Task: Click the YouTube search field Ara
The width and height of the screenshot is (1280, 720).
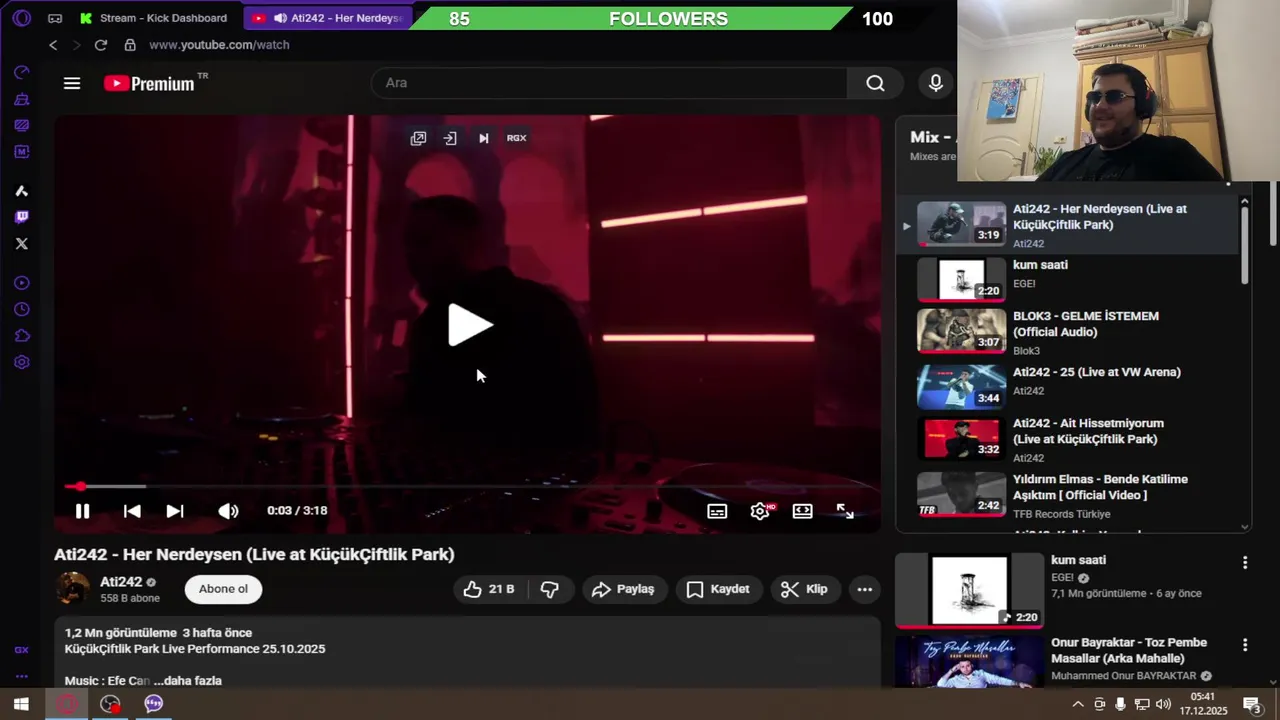Action: (x=609, y=83)
